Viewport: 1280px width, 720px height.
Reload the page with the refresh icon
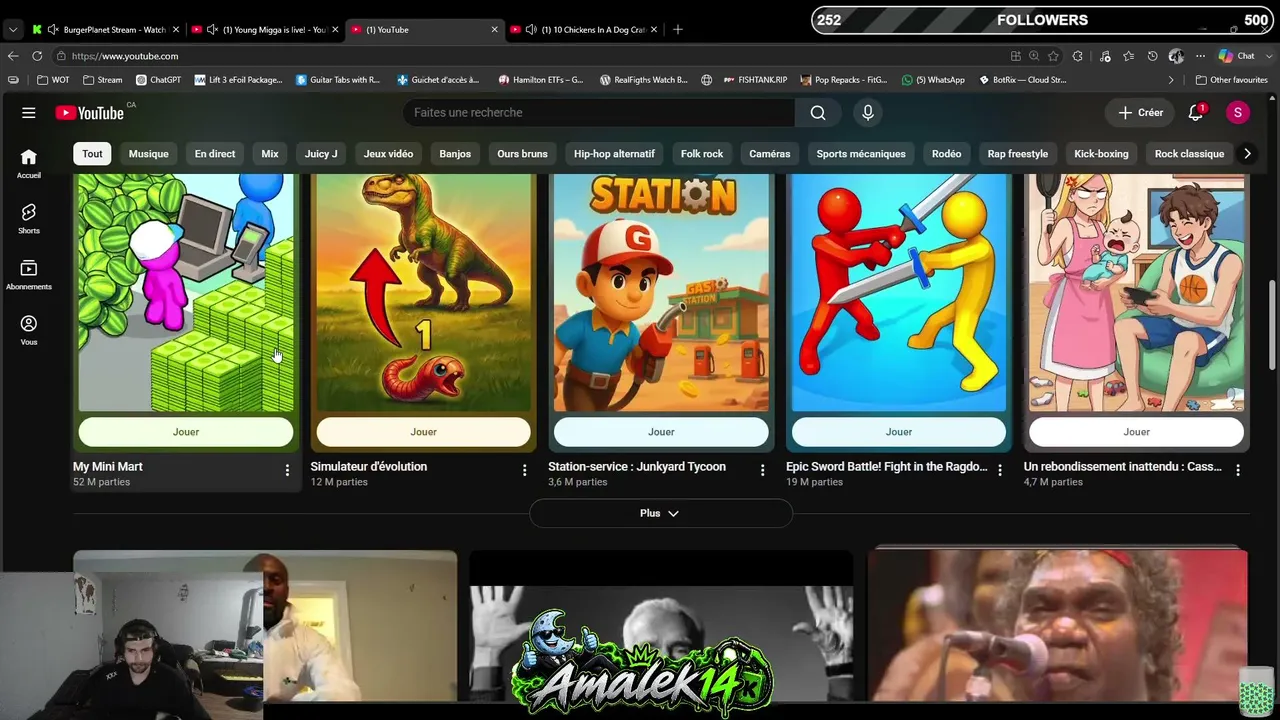coord(37,56)
